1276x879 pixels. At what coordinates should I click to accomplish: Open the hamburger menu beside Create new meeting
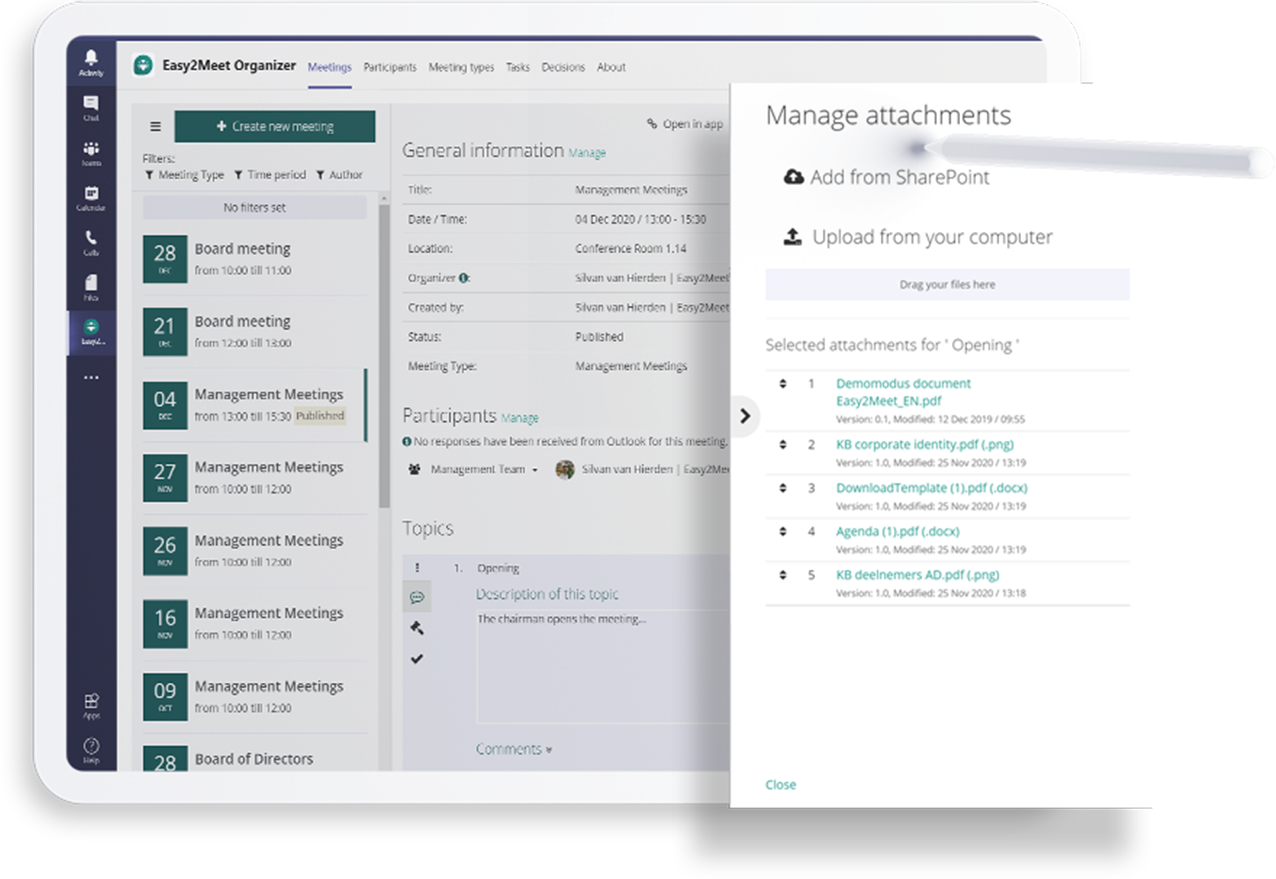tap(155, 127)
